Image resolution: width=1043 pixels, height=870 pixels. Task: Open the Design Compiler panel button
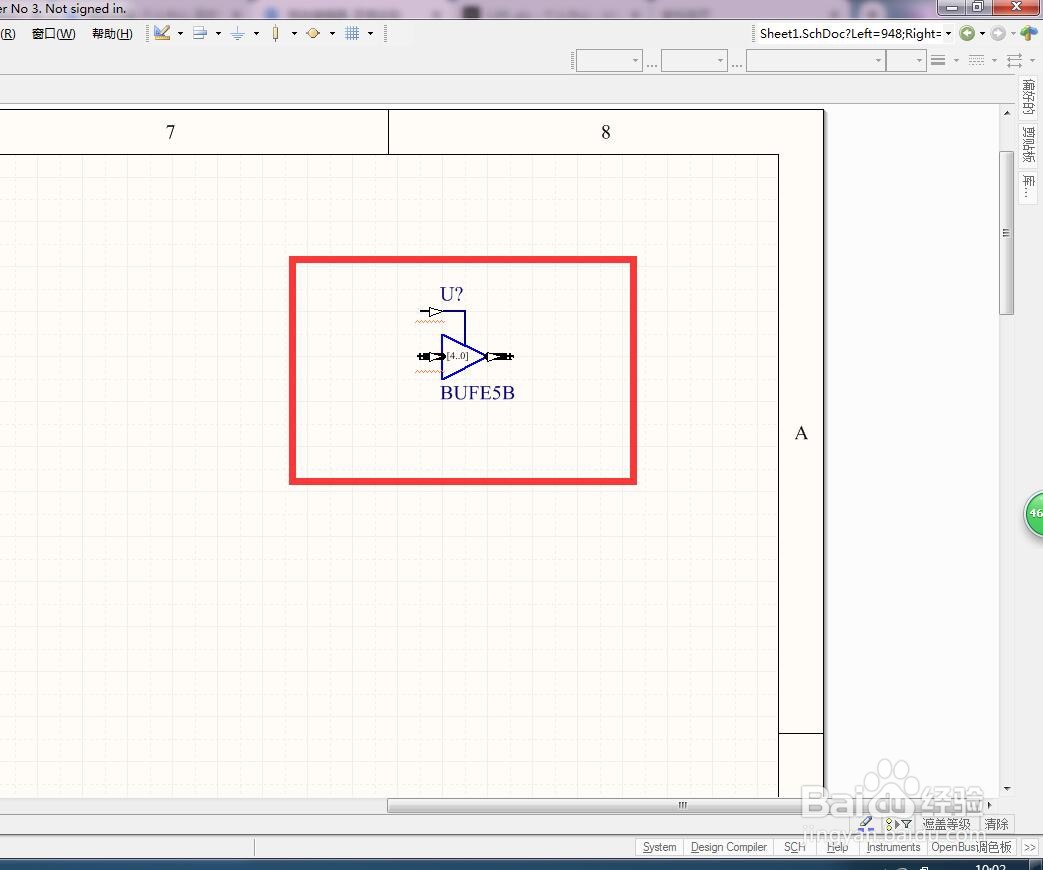[729, 847]
